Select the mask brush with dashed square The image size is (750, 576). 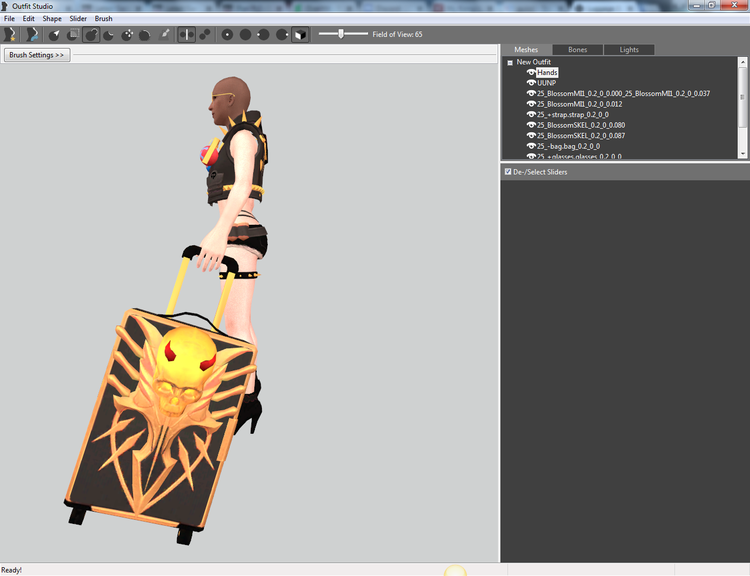pos(73,34)
